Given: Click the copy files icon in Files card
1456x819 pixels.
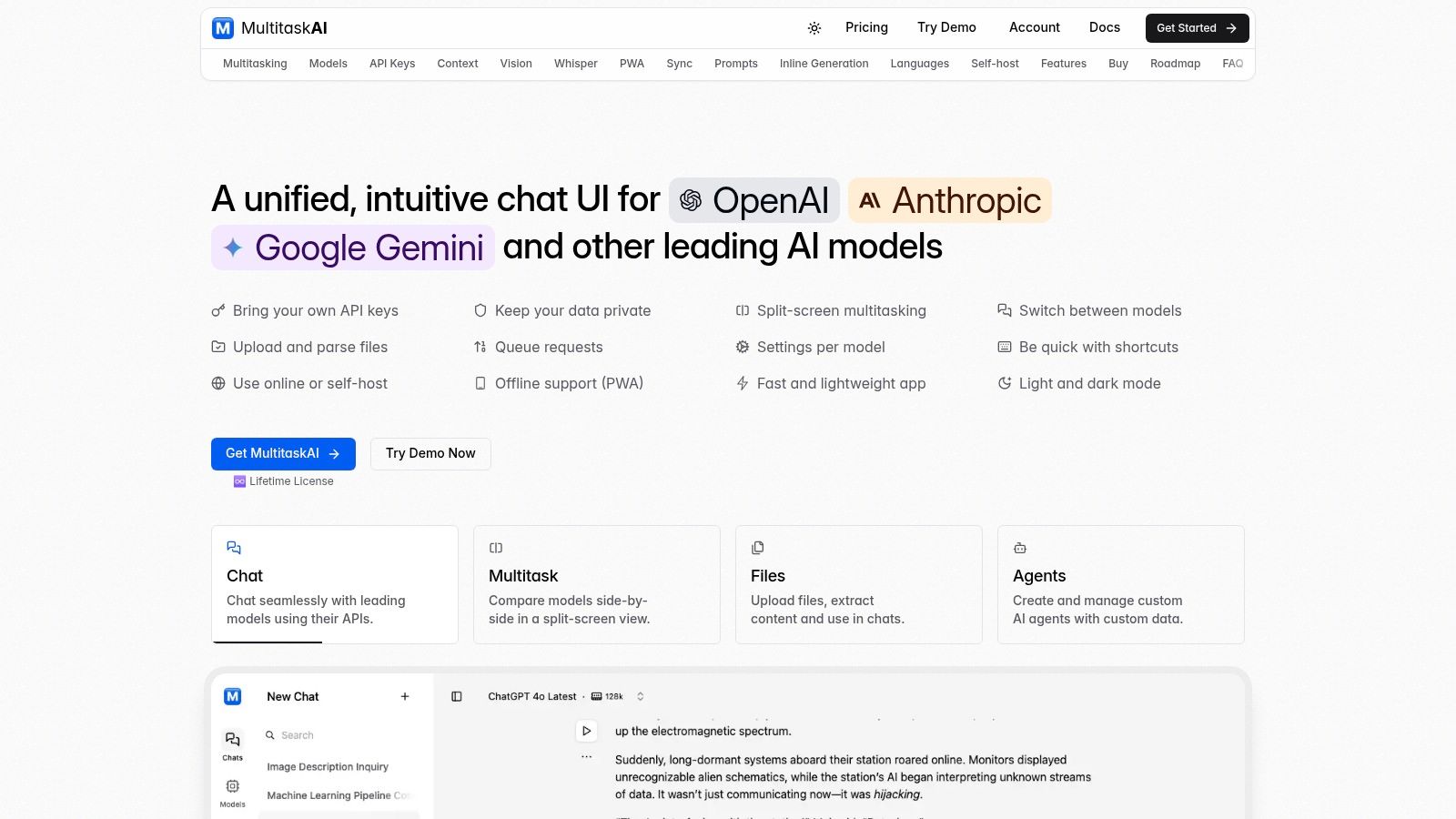Looking at the screenshot, I should click(x=758, y=548).
